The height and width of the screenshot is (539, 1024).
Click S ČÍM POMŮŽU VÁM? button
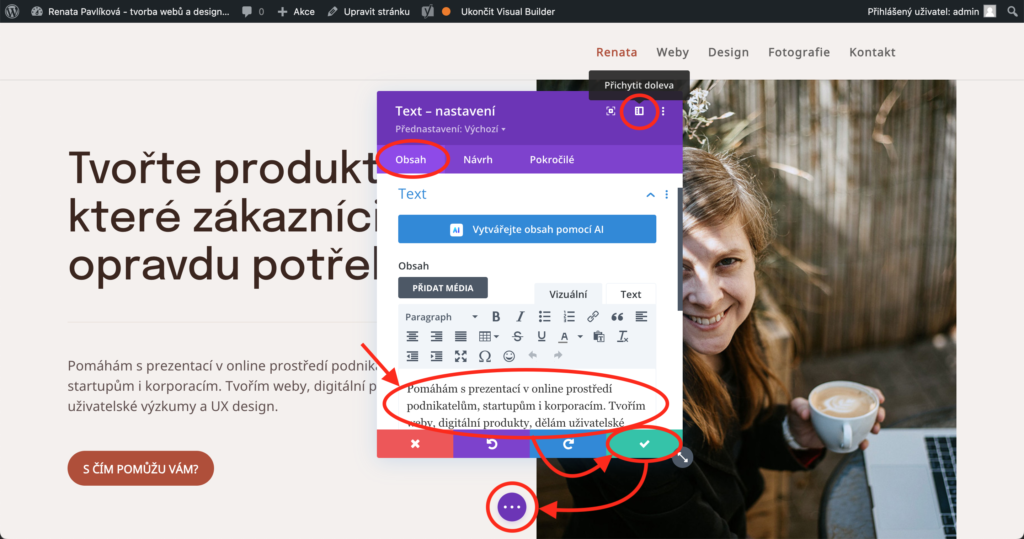140,468
